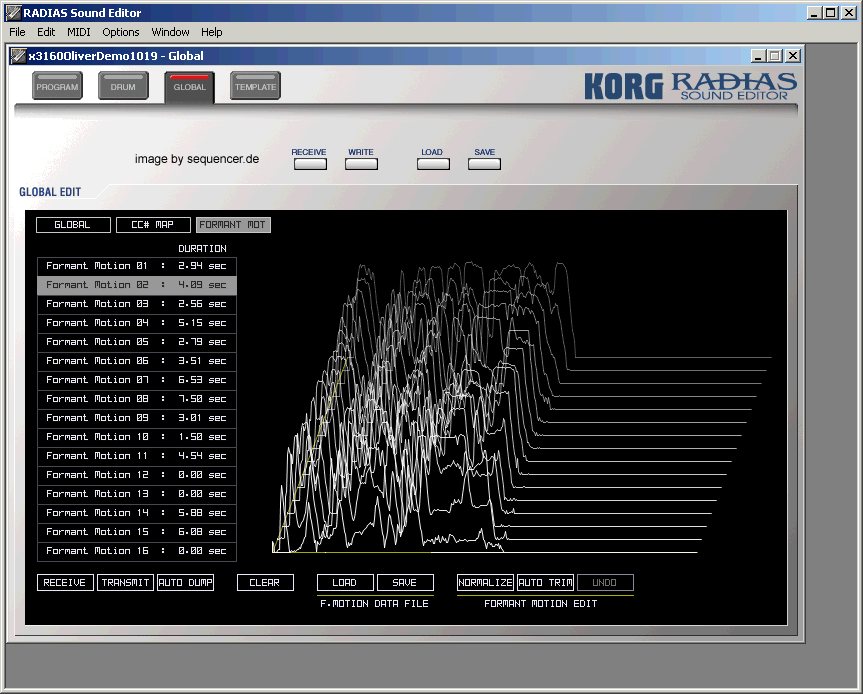Select Formant Motion 03 row
This screenshot has width=863, height=694.
coord(137,304)
